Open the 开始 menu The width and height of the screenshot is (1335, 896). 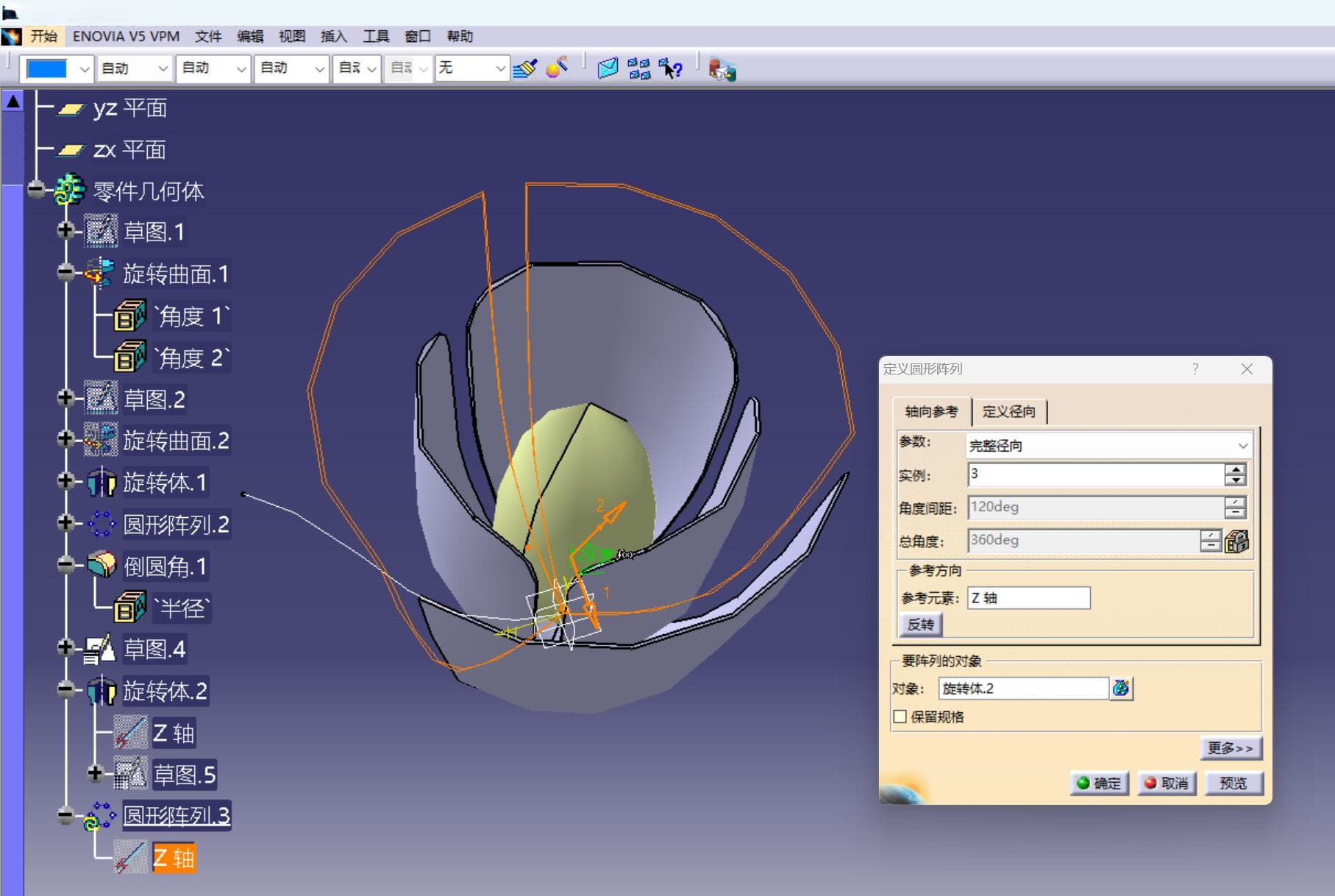[x=43, y=36]
